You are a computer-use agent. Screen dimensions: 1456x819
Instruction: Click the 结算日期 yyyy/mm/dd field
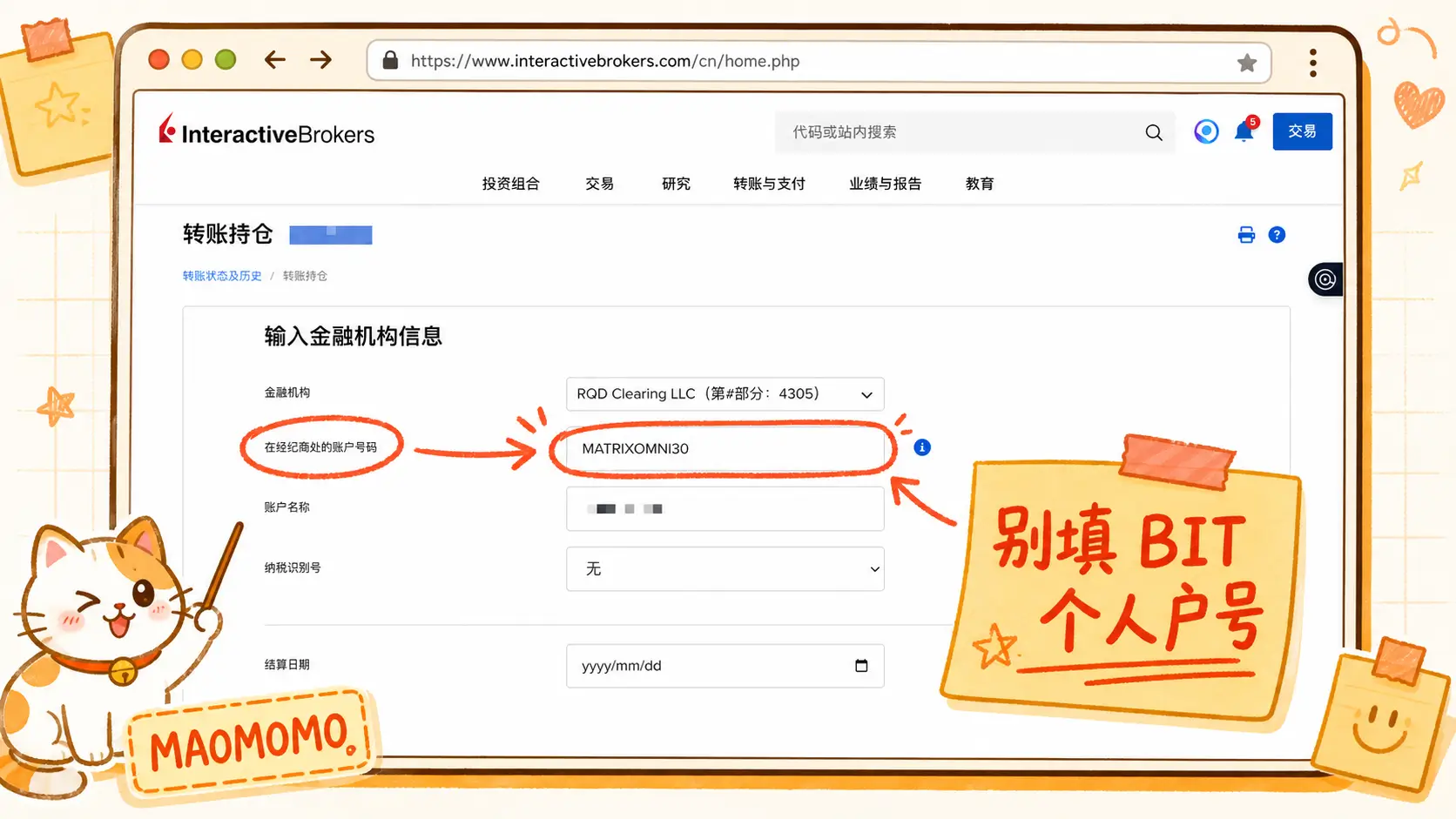coord(725,666)
